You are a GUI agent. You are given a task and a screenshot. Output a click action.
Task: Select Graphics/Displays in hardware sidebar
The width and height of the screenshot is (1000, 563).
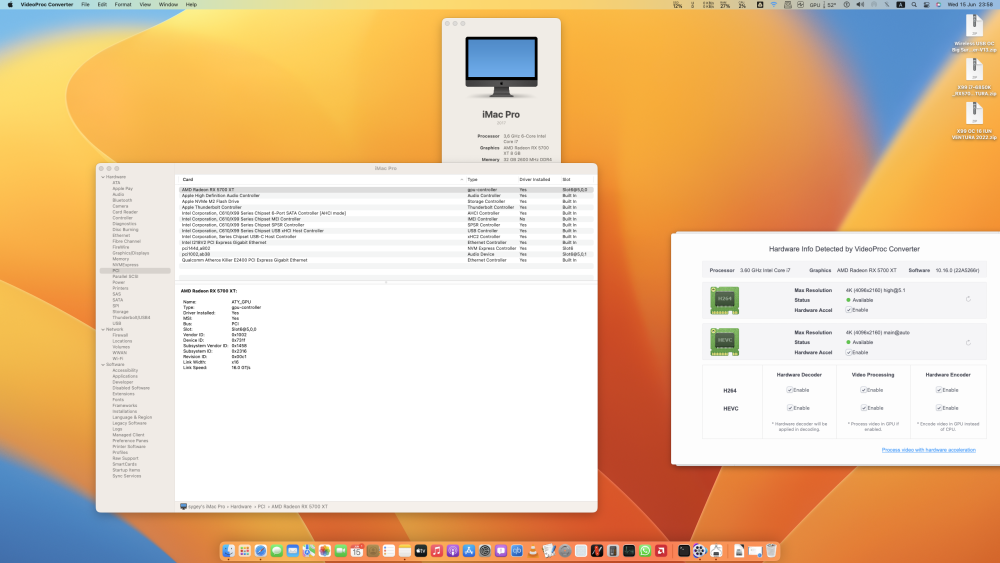click(131, 253)
